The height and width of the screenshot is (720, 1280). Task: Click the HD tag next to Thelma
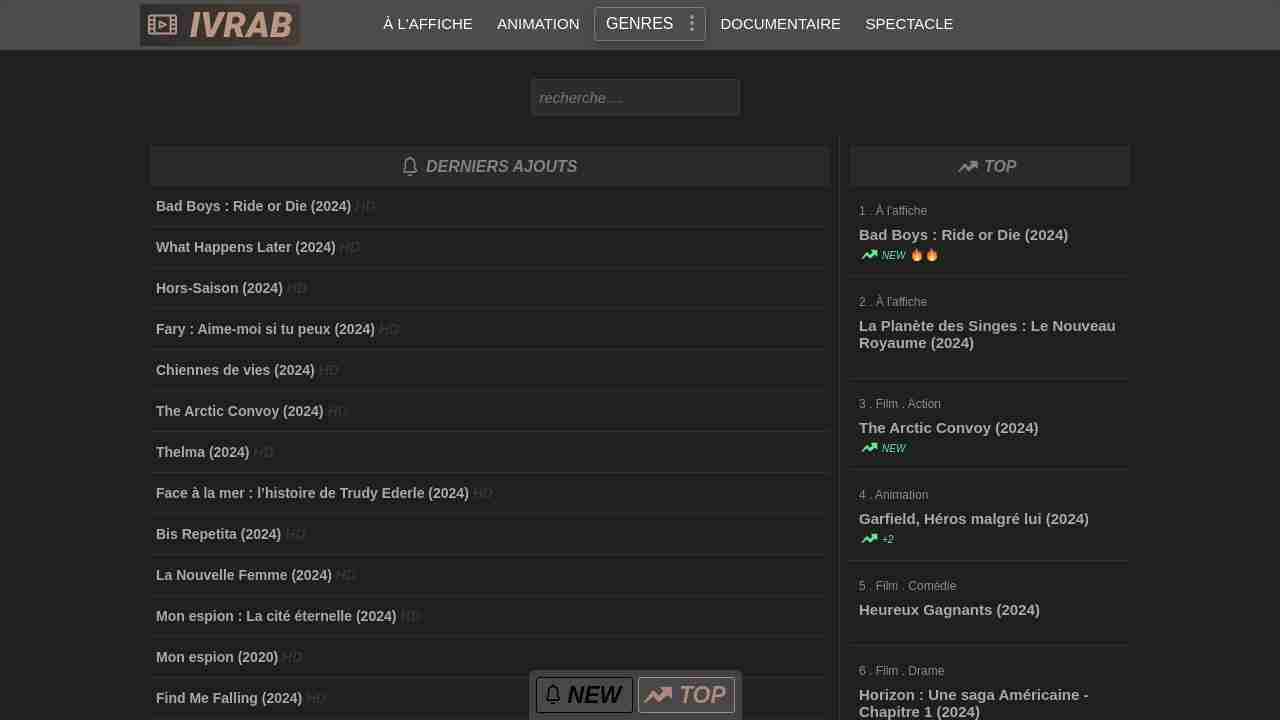(263, 452)
